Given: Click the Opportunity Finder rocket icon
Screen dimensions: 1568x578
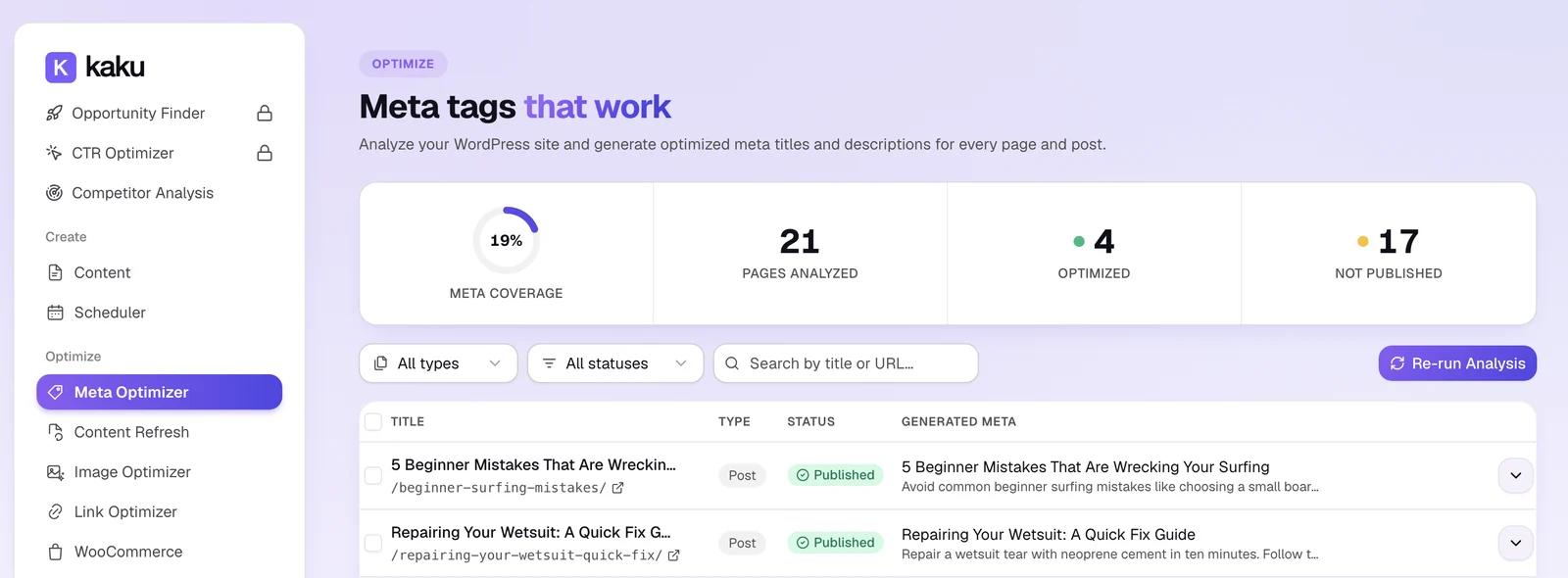Looking at the screenshot, I should (x=55, y=113).
